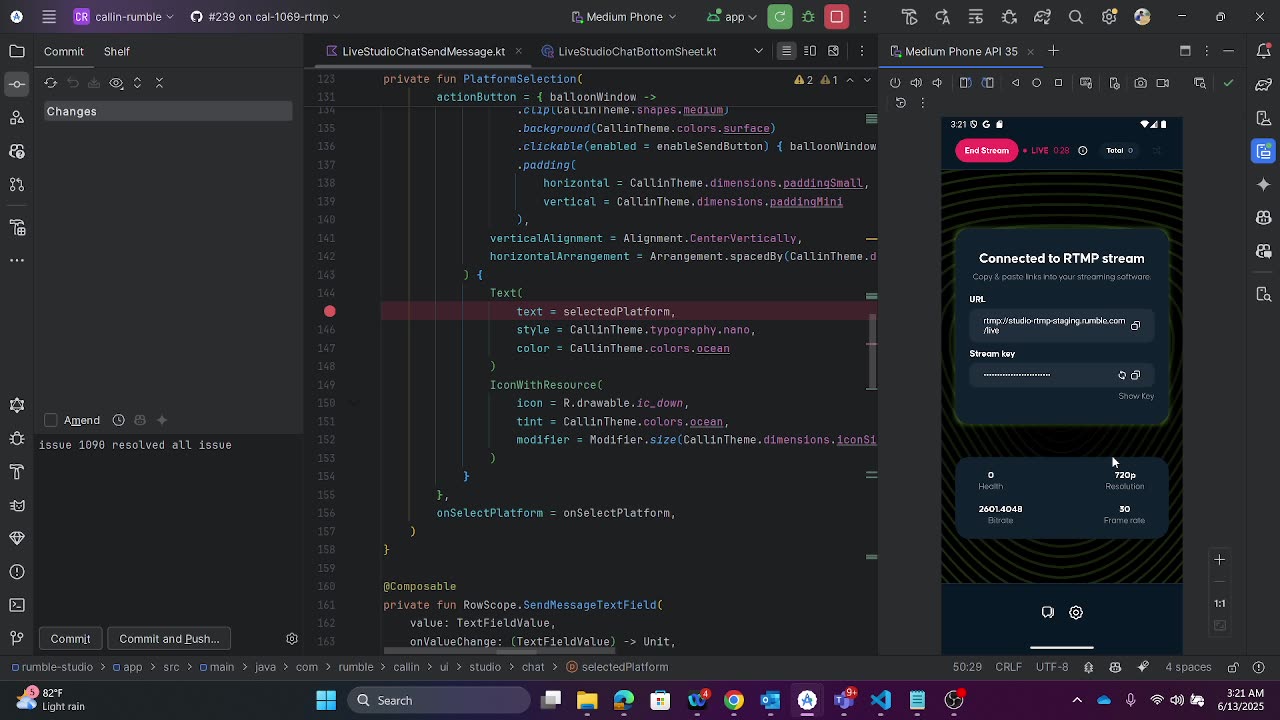
Task: Click Expand All in the Commit toolbar
Action: click(x=138, y=83)
